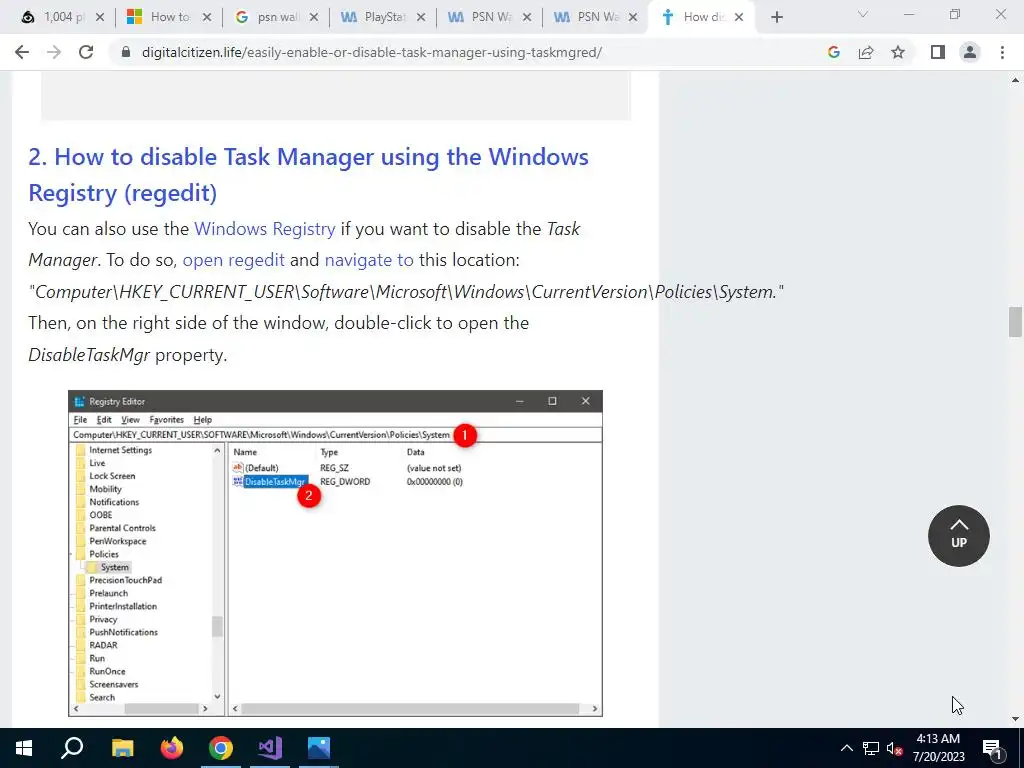Click the address bar URL
The width and height of the screenshot is (1024, 768).
[372, 52]
